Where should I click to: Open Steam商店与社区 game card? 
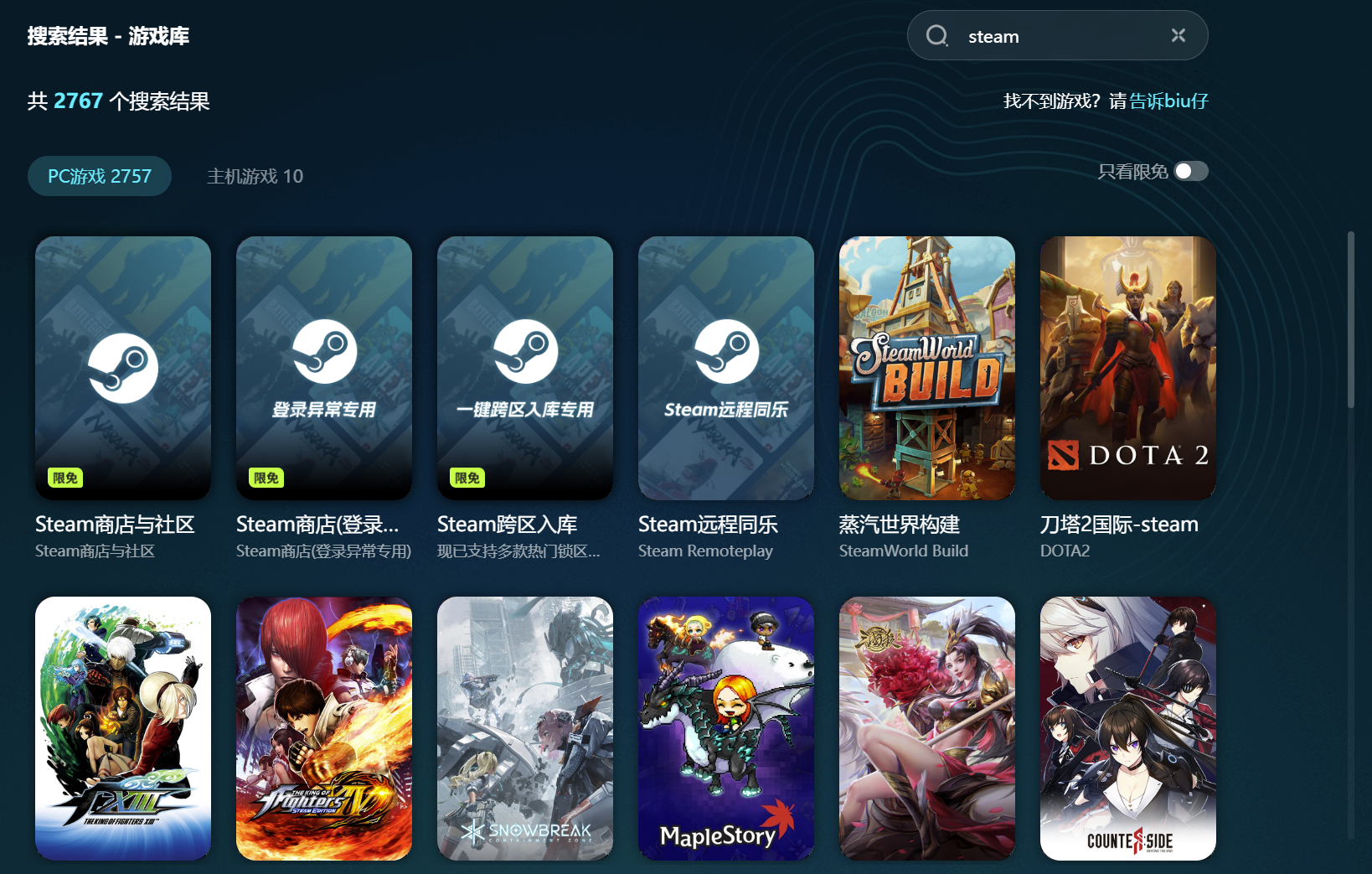pos(123,367)
